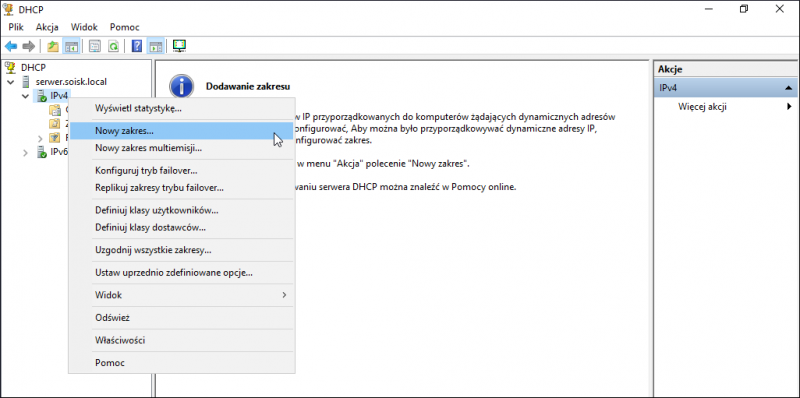This screenshot has height=398, width=800.
Task: Open the Akcja menu in the menu bar
Action: (47, 27)
